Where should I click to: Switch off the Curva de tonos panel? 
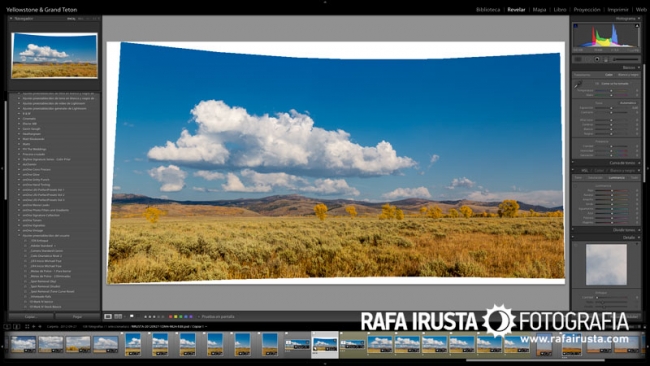click(573, 163)
